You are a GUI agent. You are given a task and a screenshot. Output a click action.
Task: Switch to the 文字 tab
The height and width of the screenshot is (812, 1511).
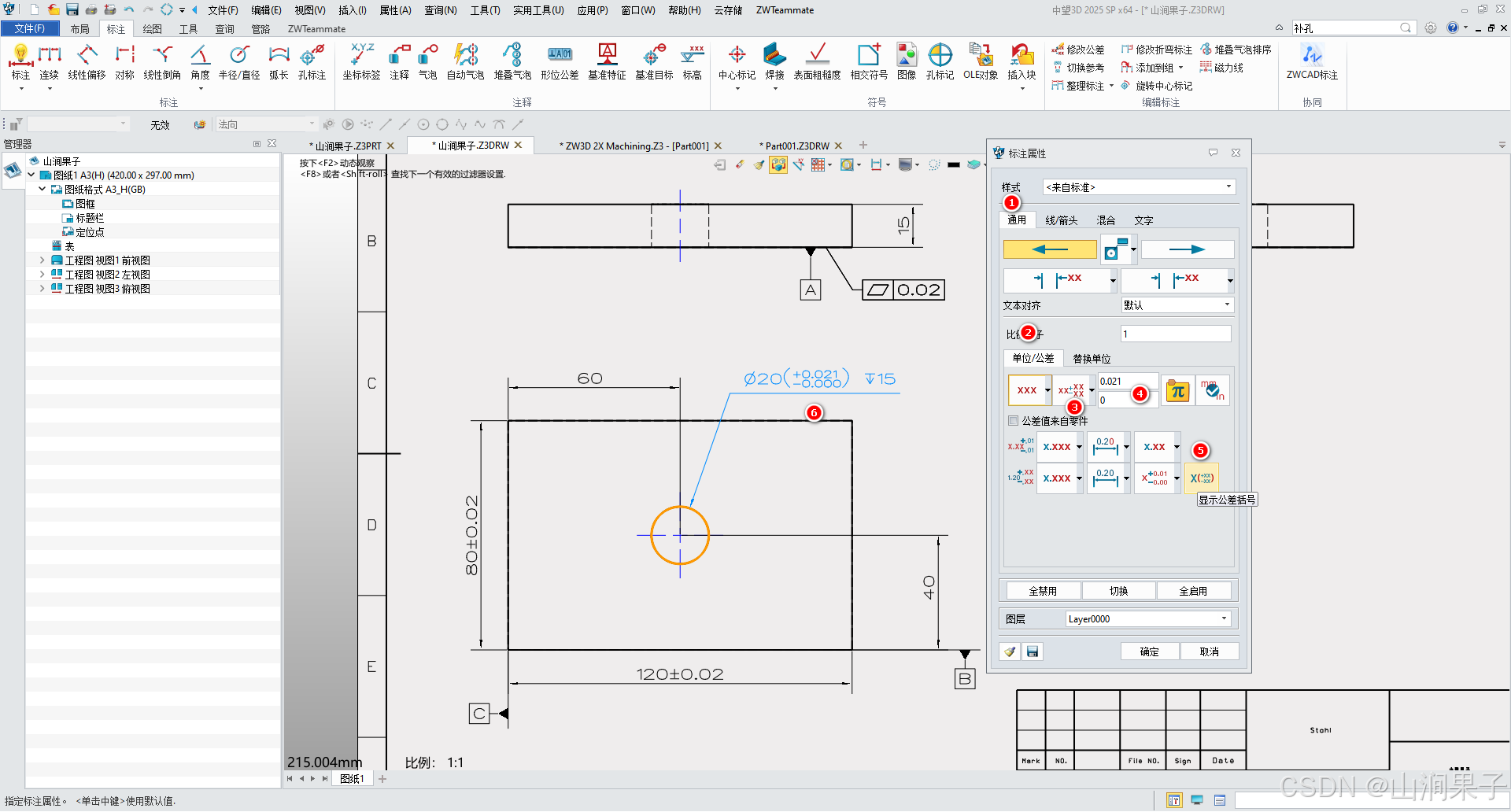[x=1143, y=220]
